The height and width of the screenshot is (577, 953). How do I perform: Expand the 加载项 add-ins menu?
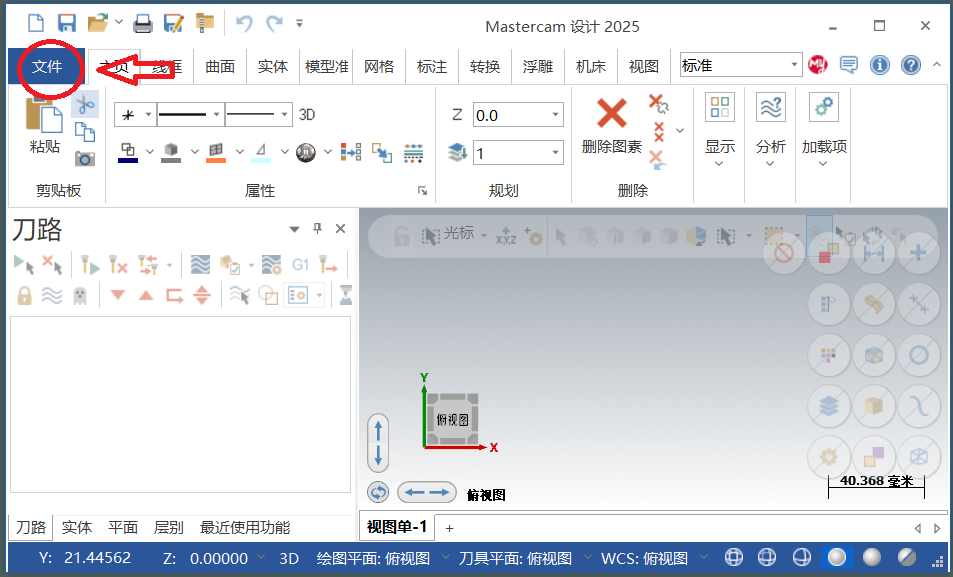pos(824,131)
